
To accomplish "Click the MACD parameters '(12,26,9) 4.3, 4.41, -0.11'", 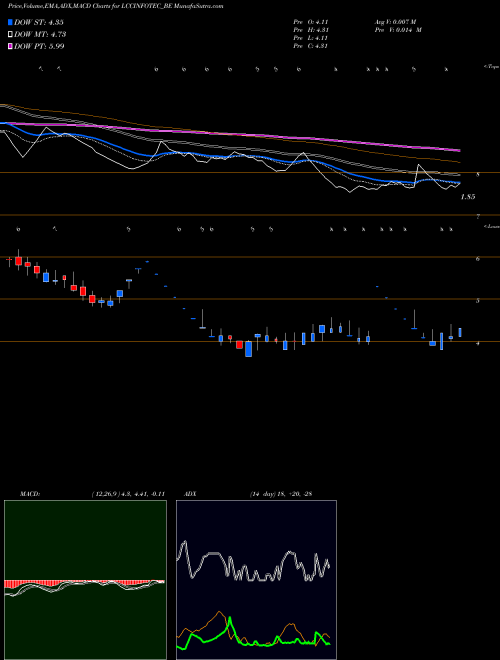I will click(x=128, y=494).
